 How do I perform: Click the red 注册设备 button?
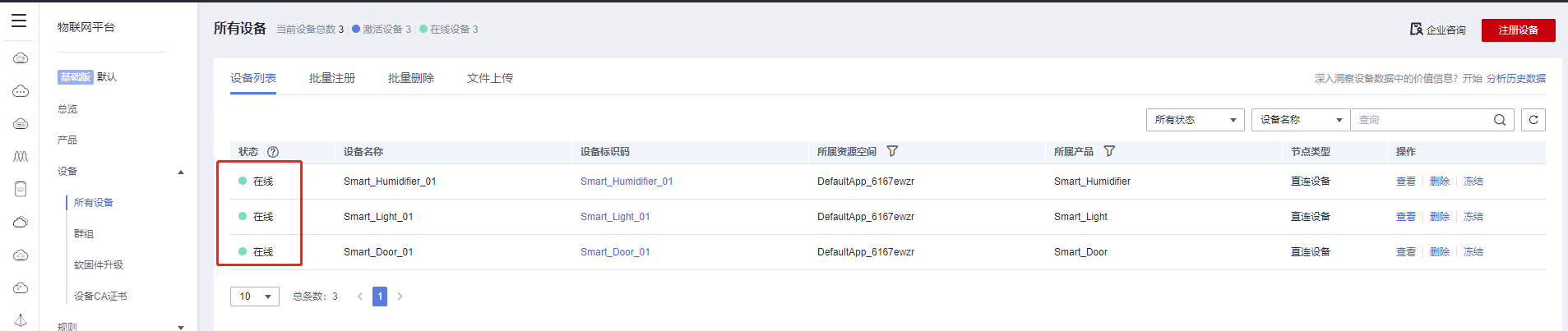(x=1518, y=30)
